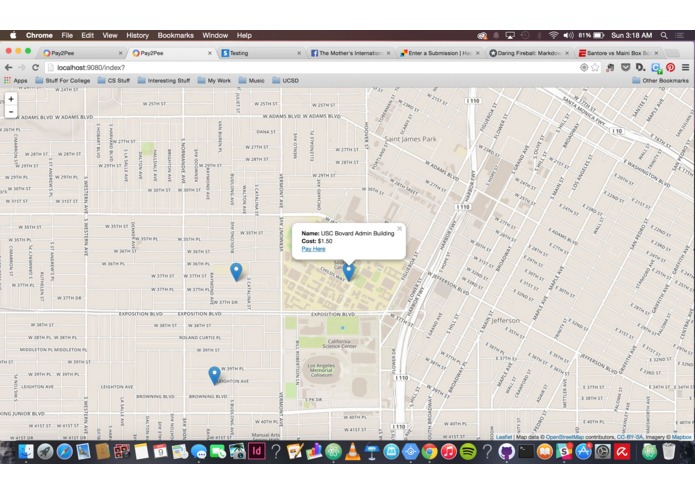The image size is (695, 494).
Task: Open the Mapbox attribution link
Action: coord(681,437)
